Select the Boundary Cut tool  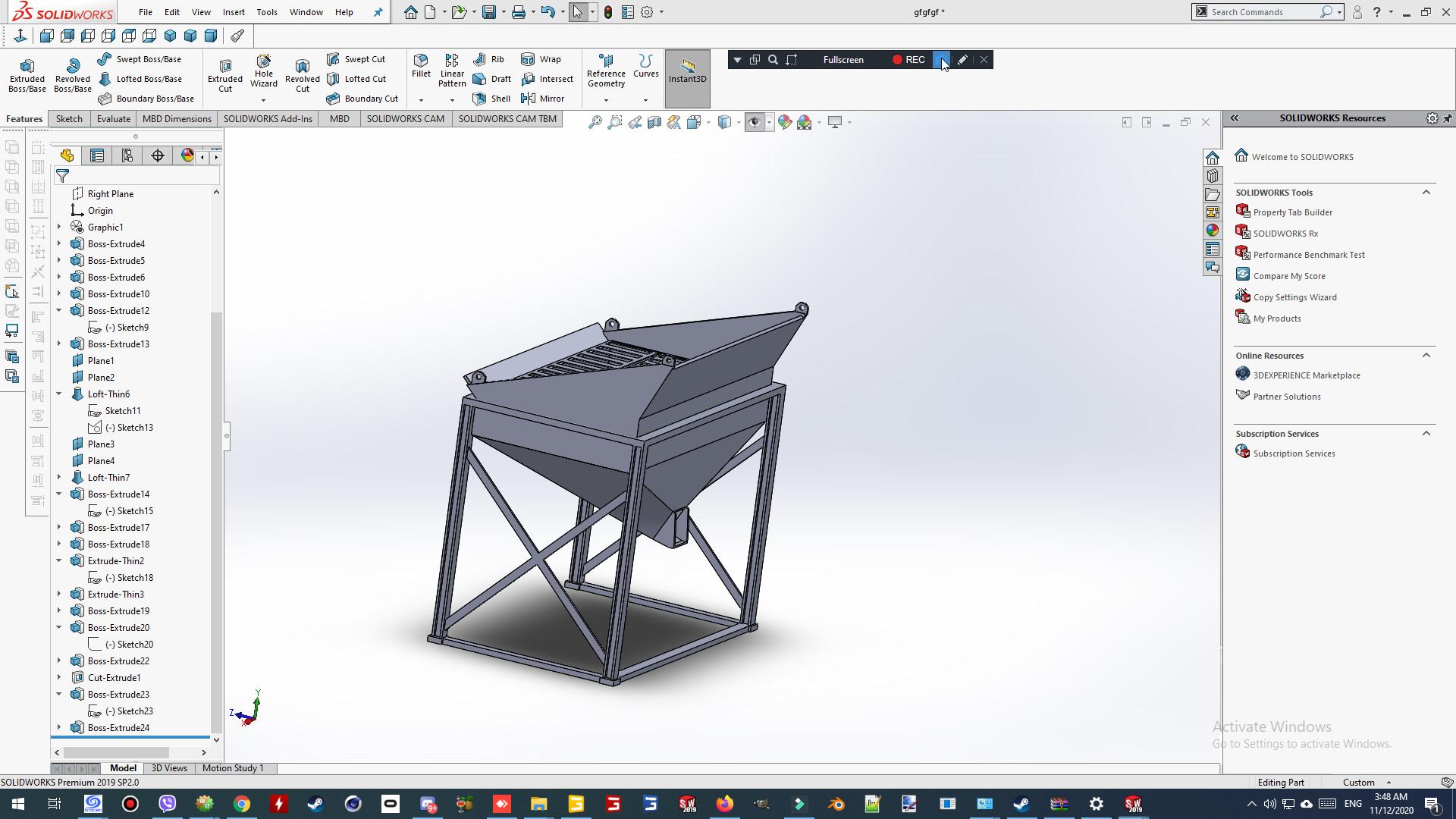362,99
